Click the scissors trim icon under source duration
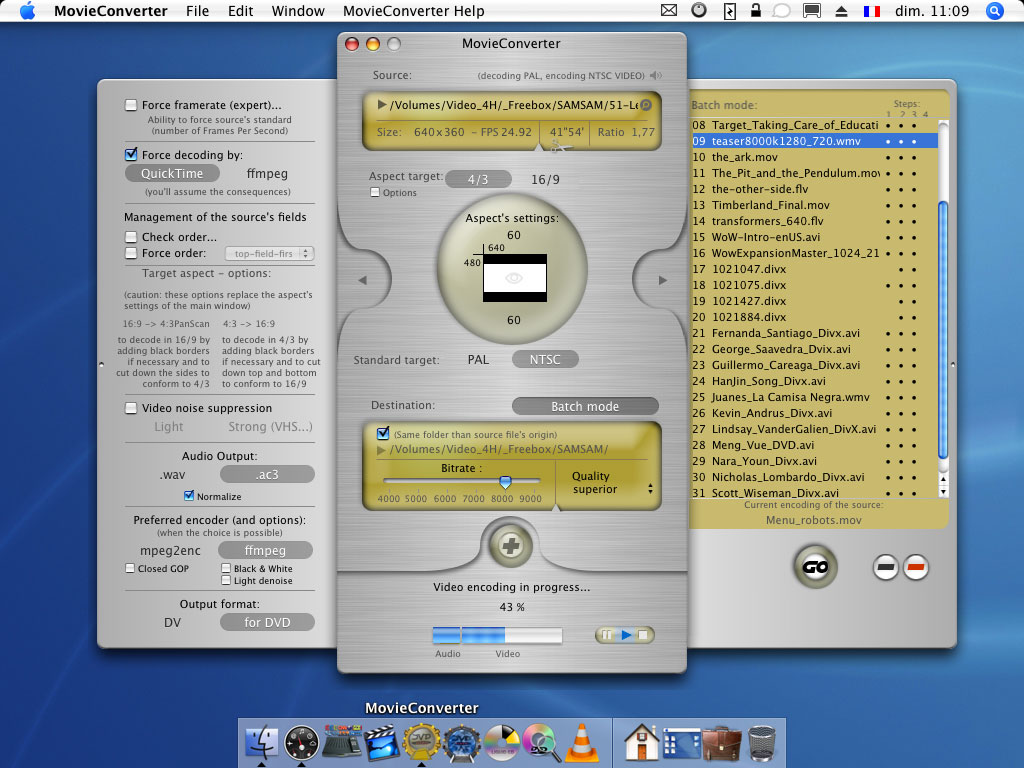1024x768 pixels. coord(559,147)
